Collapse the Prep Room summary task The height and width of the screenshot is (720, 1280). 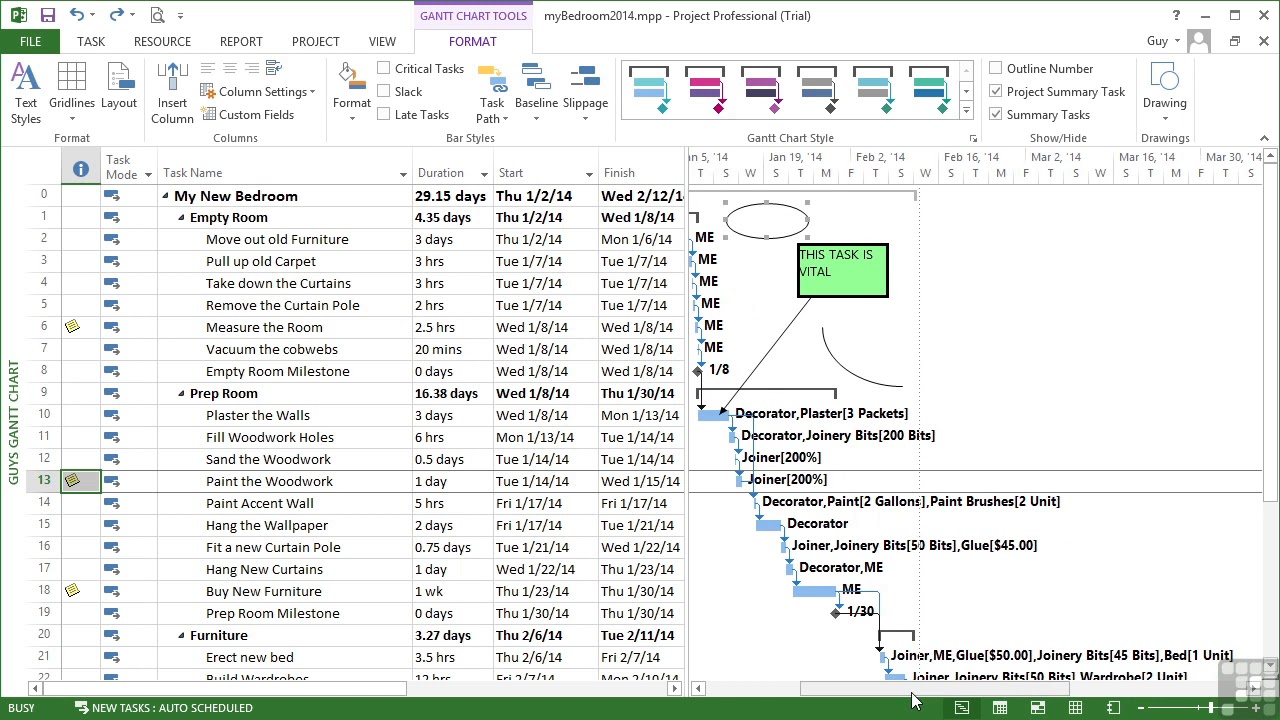[181, 394]
